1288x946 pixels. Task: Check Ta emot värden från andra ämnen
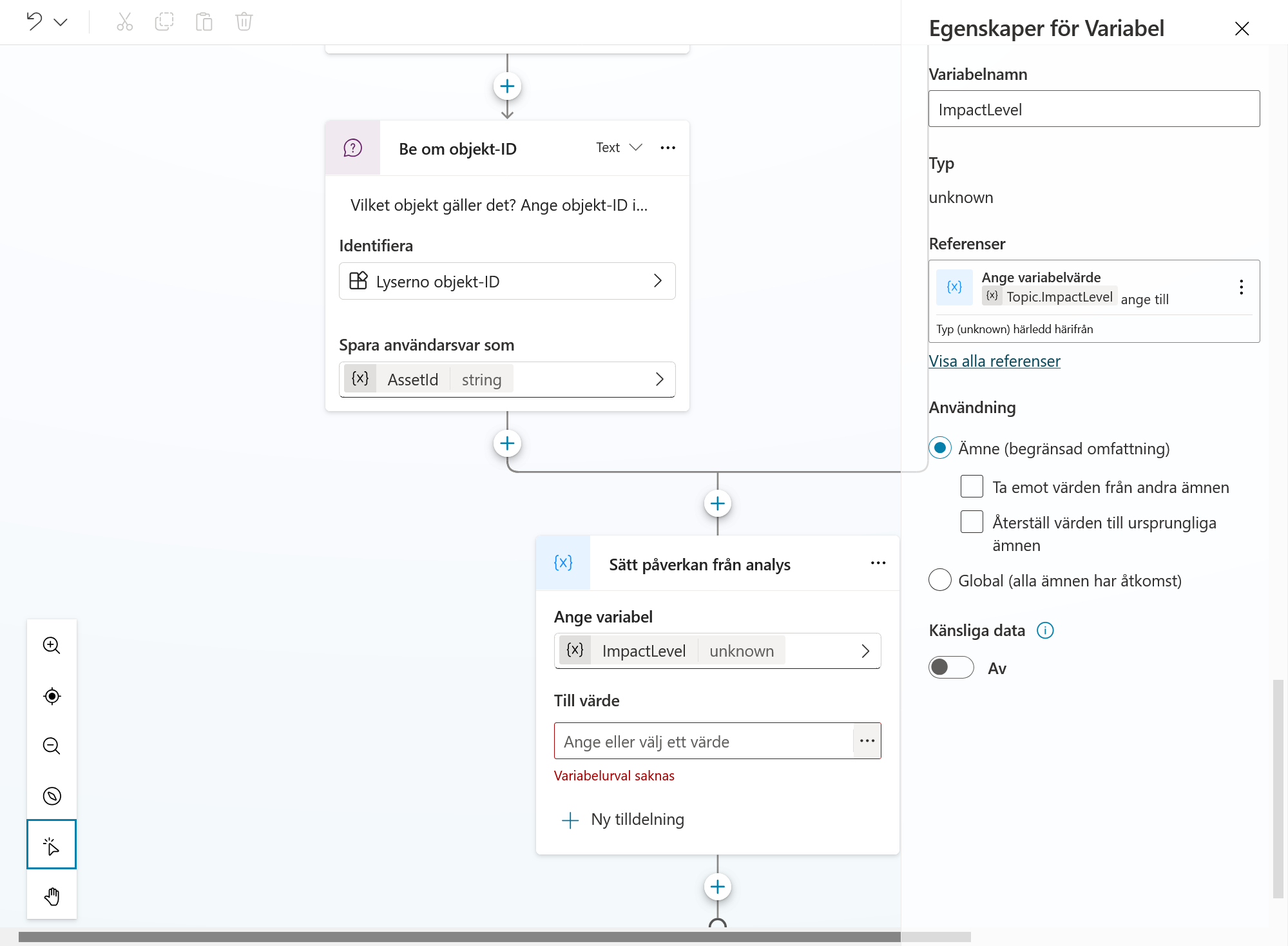click(972, 487)
